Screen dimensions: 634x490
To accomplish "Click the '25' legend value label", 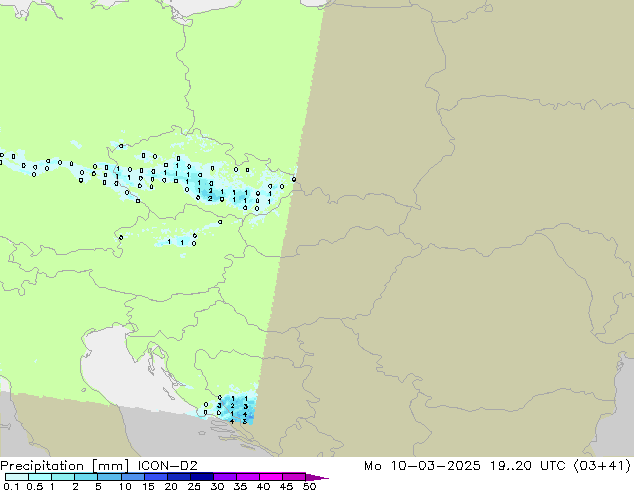I will (194, 486).
